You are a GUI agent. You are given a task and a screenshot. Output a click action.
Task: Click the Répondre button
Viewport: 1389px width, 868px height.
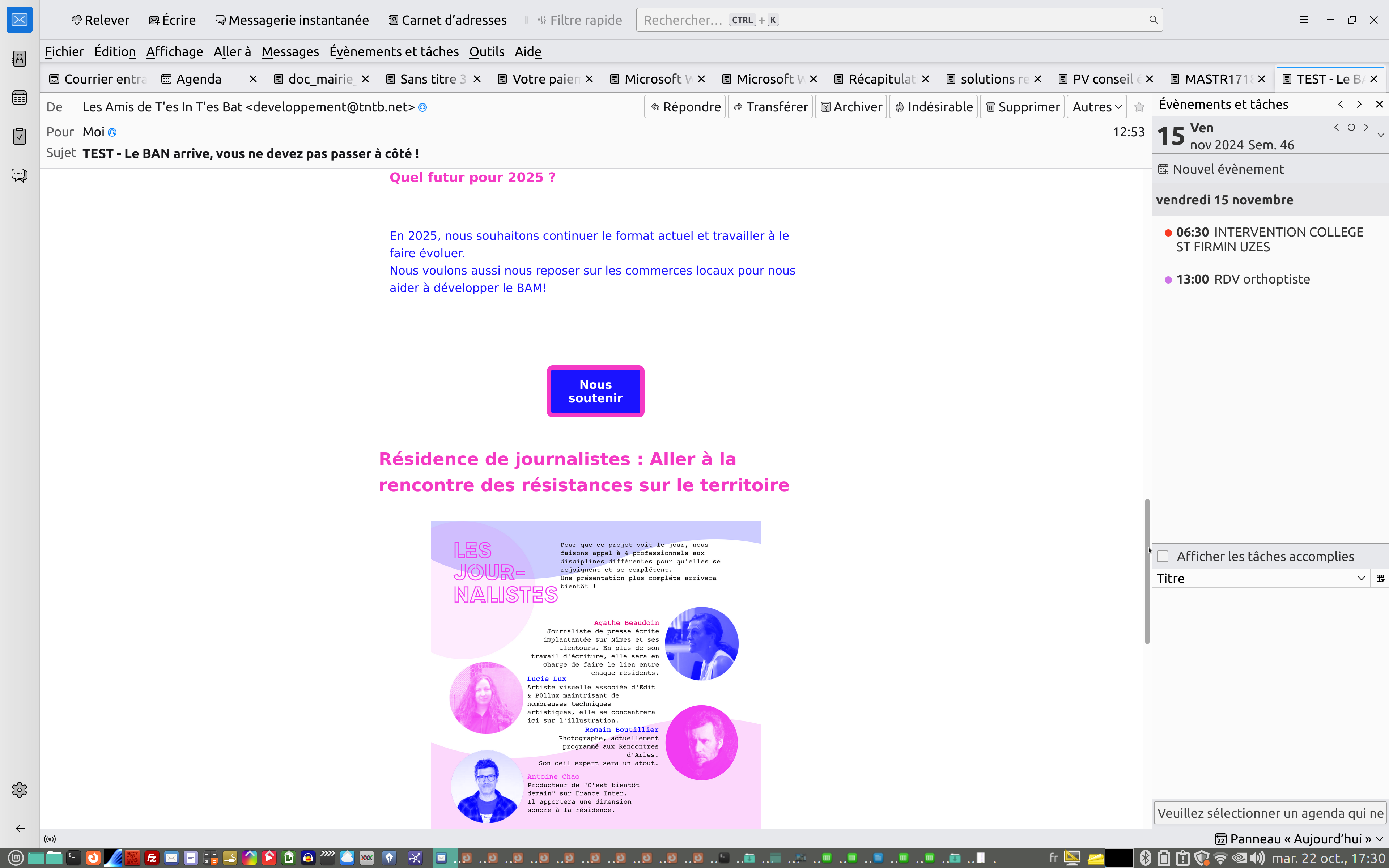pyautogui.click(x=685, y=107)
